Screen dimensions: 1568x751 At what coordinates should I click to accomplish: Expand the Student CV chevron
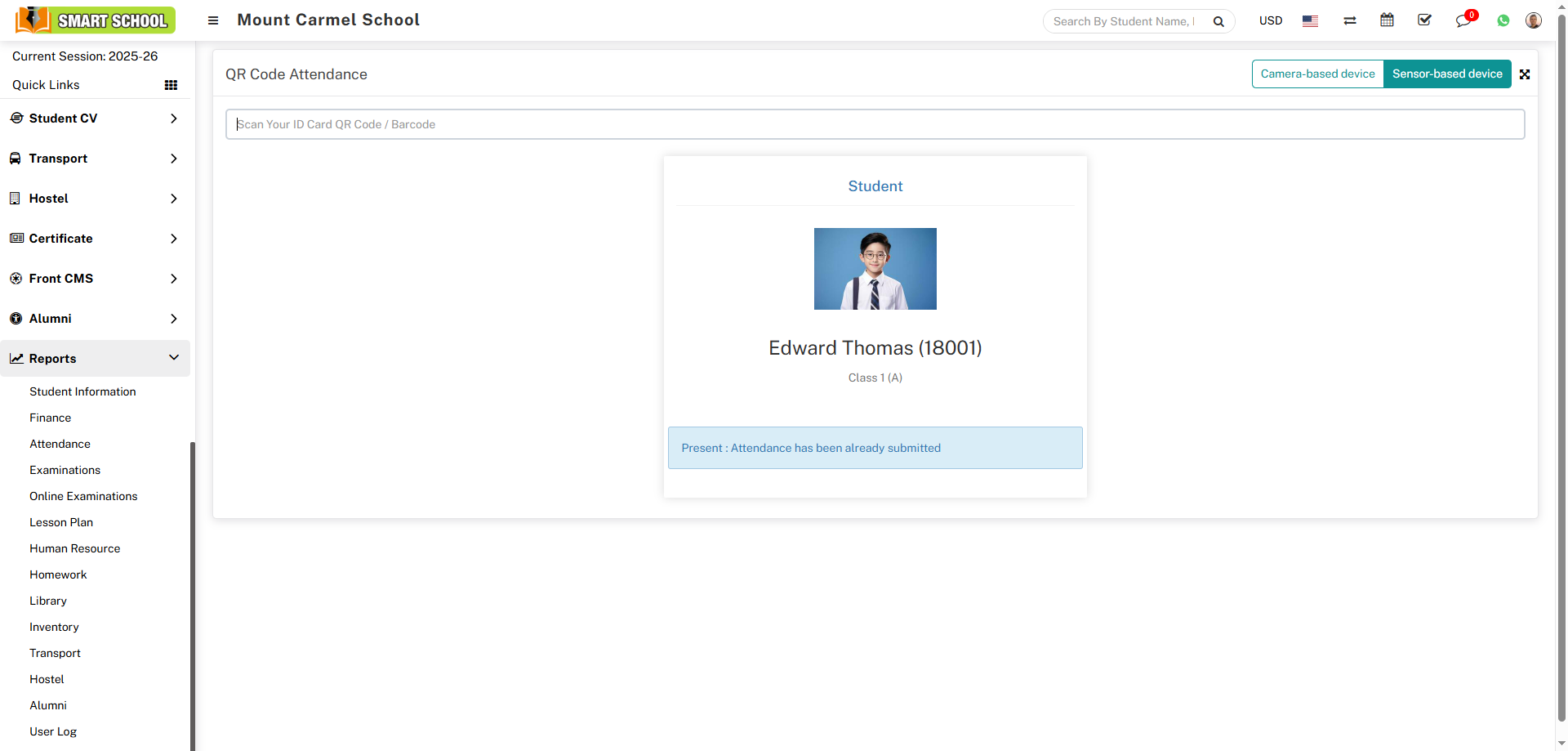tap(173, 118)
